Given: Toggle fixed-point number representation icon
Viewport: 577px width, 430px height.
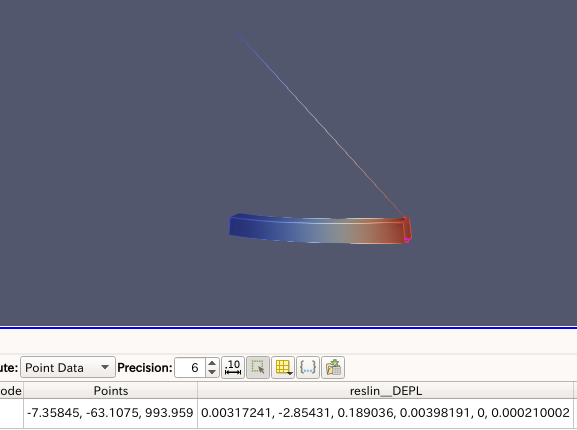Looking at the screenshot, I should 233,367.
